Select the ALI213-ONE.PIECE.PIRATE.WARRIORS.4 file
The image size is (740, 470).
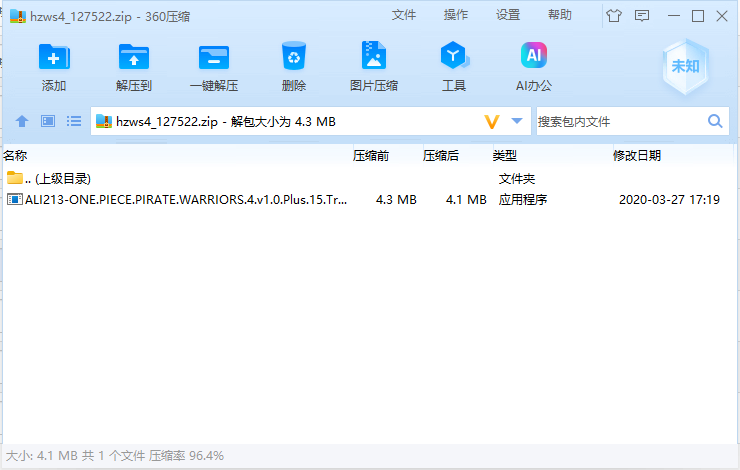point(186,200)
